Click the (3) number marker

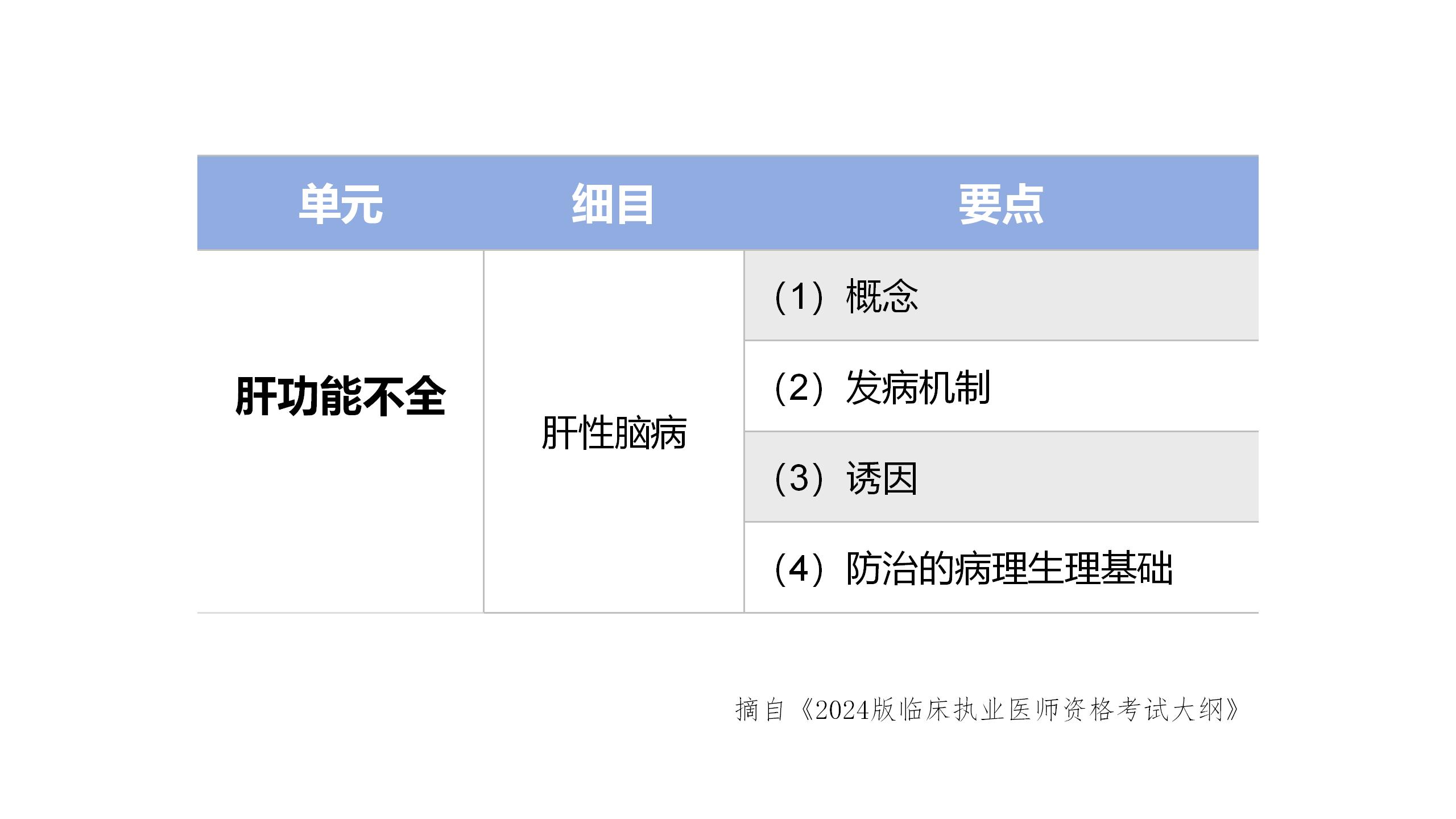pos(799,478)
